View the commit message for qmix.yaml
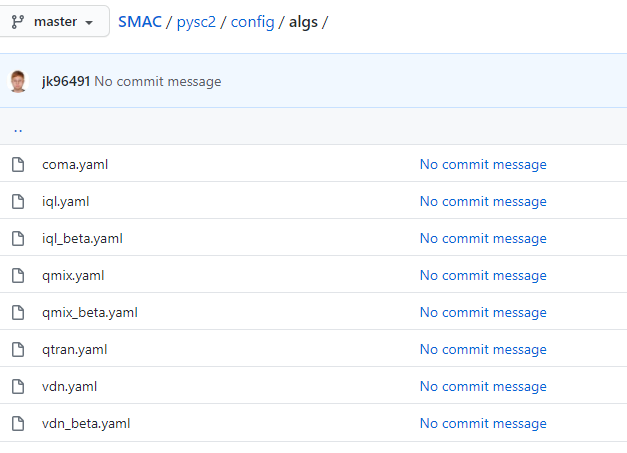 pyautogui.click(x=483, y=275)
